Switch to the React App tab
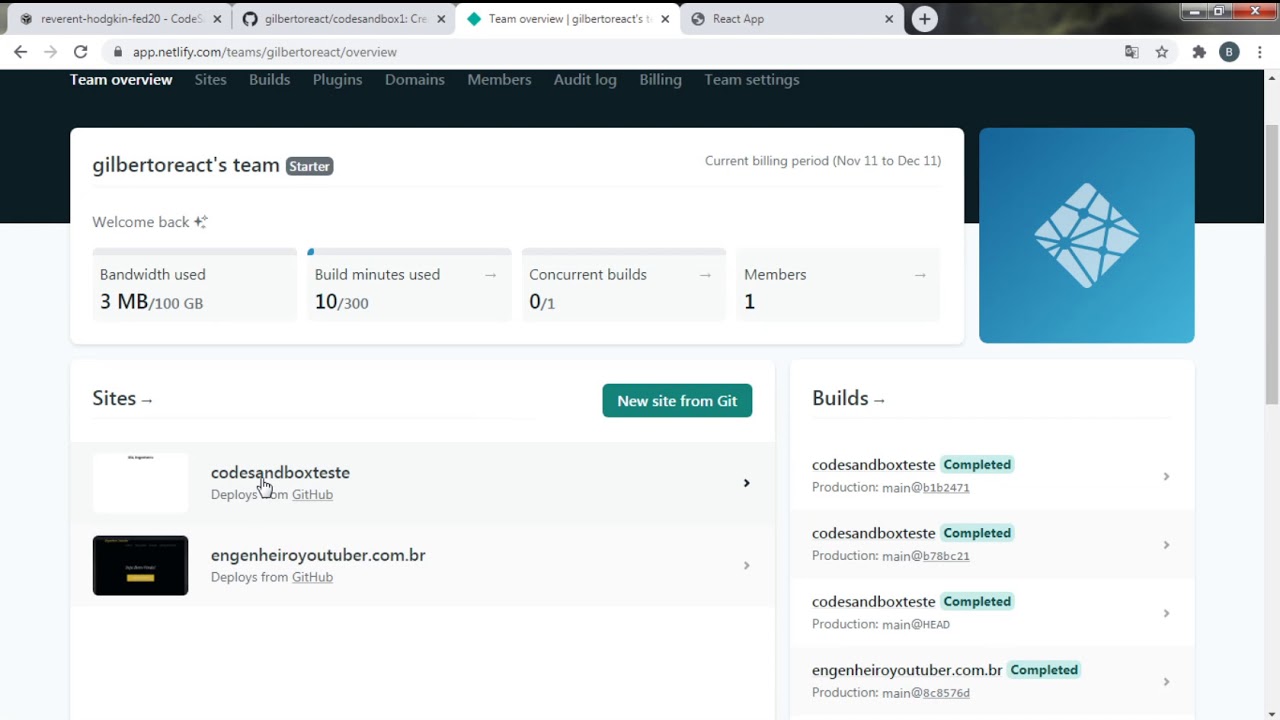This screenshot has width=1280, height=720. (792, 19)
